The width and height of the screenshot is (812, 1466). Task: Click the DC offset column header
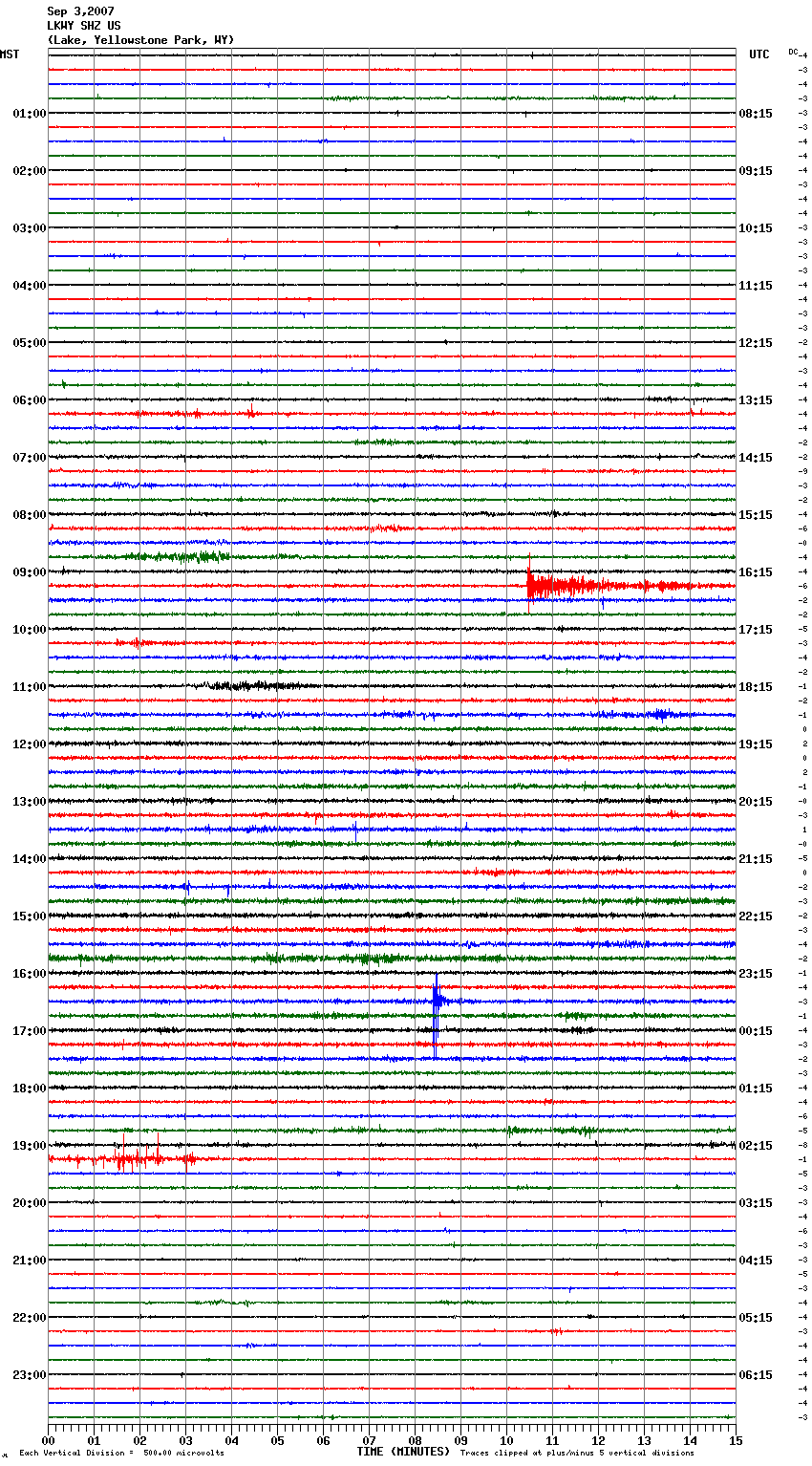(x=793, y=52)
